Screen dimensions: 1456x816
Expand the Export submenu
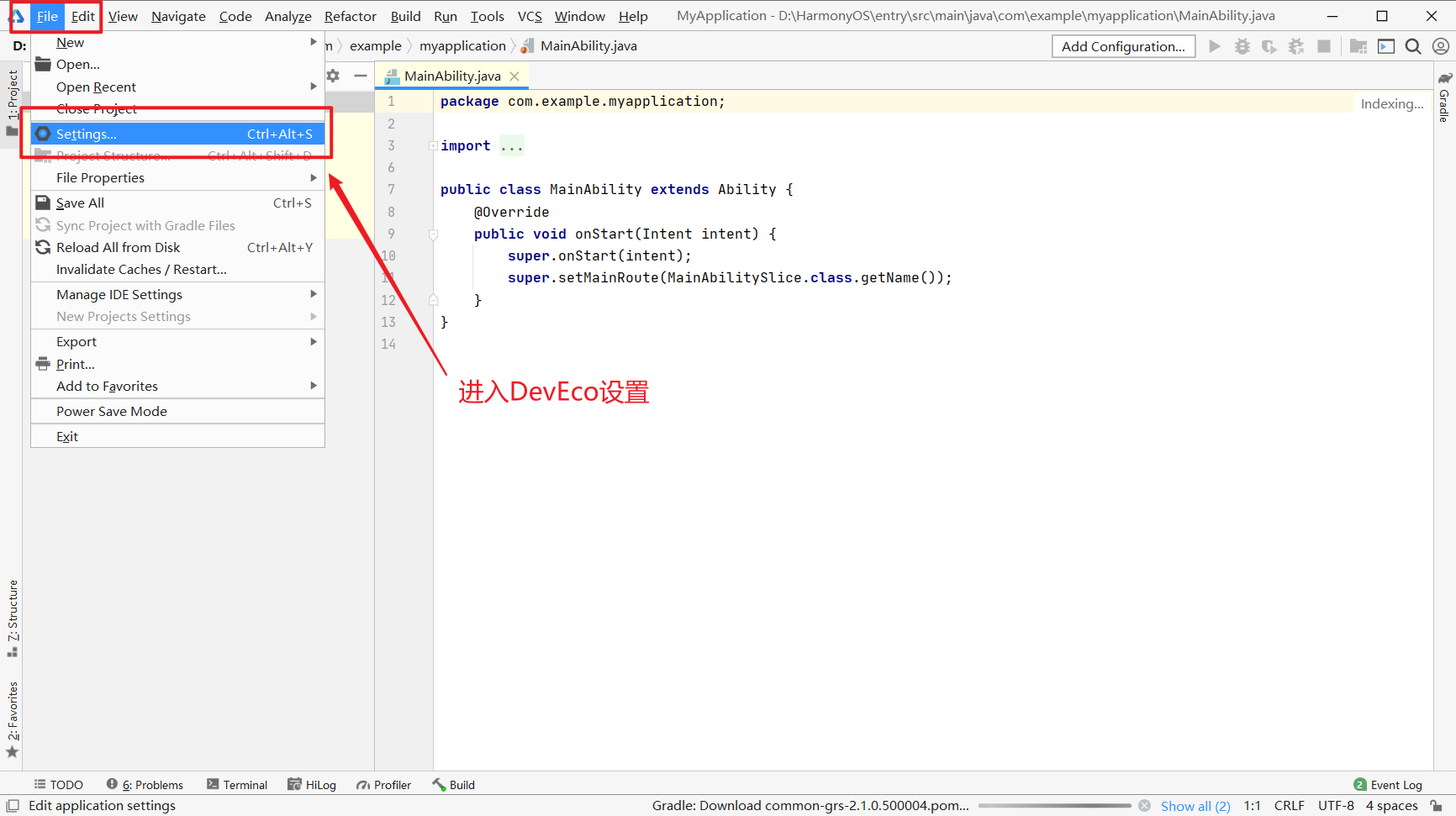177,342
